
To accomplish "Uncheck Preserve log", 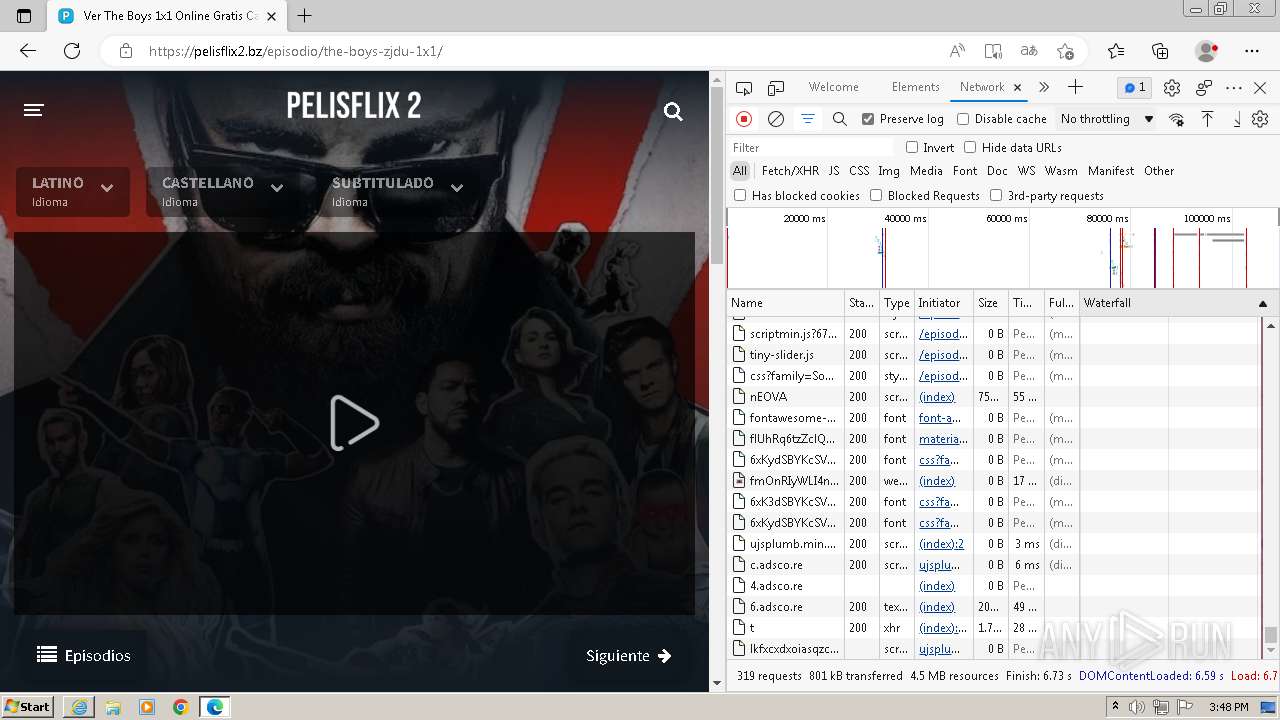I will pos(868,119).
